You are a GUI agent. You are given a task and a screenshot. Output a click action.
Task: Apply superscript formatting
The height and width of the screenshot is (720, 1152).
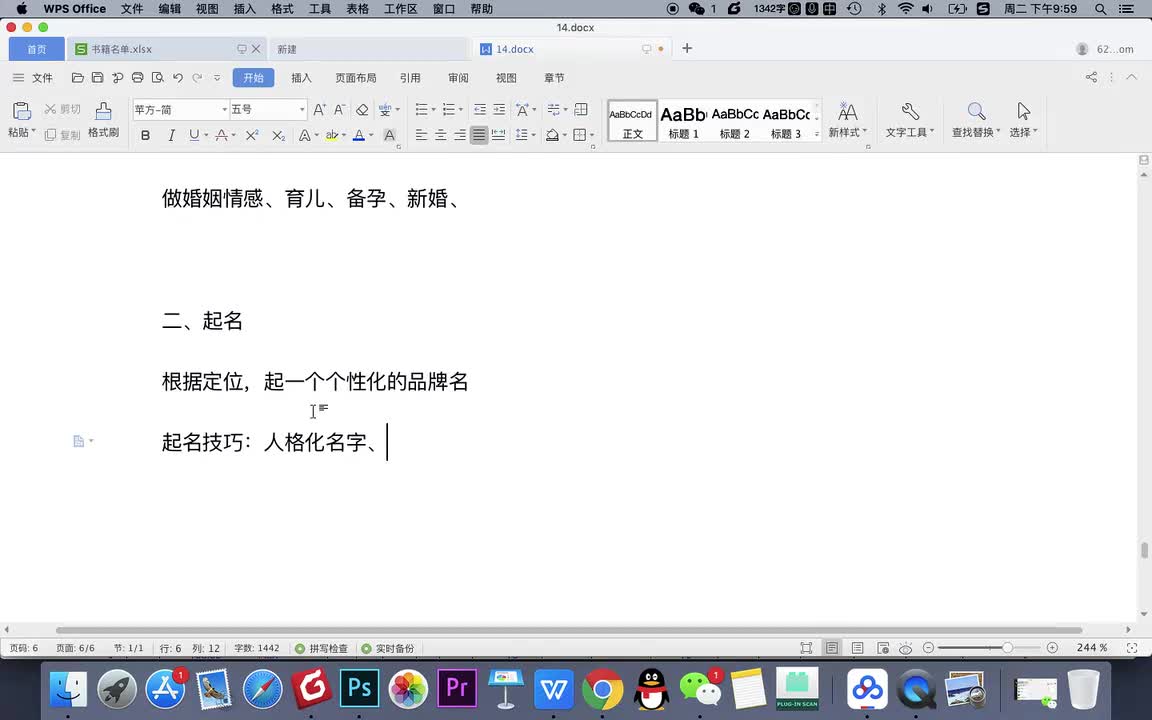(x=252, y=135)
